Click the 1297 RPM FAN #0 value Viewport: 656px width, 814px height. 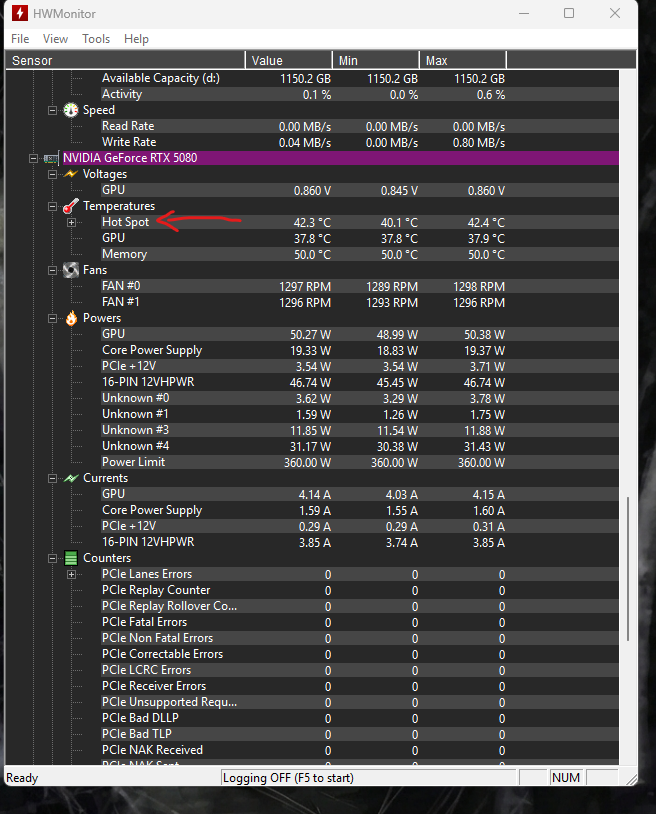point(305,287)
